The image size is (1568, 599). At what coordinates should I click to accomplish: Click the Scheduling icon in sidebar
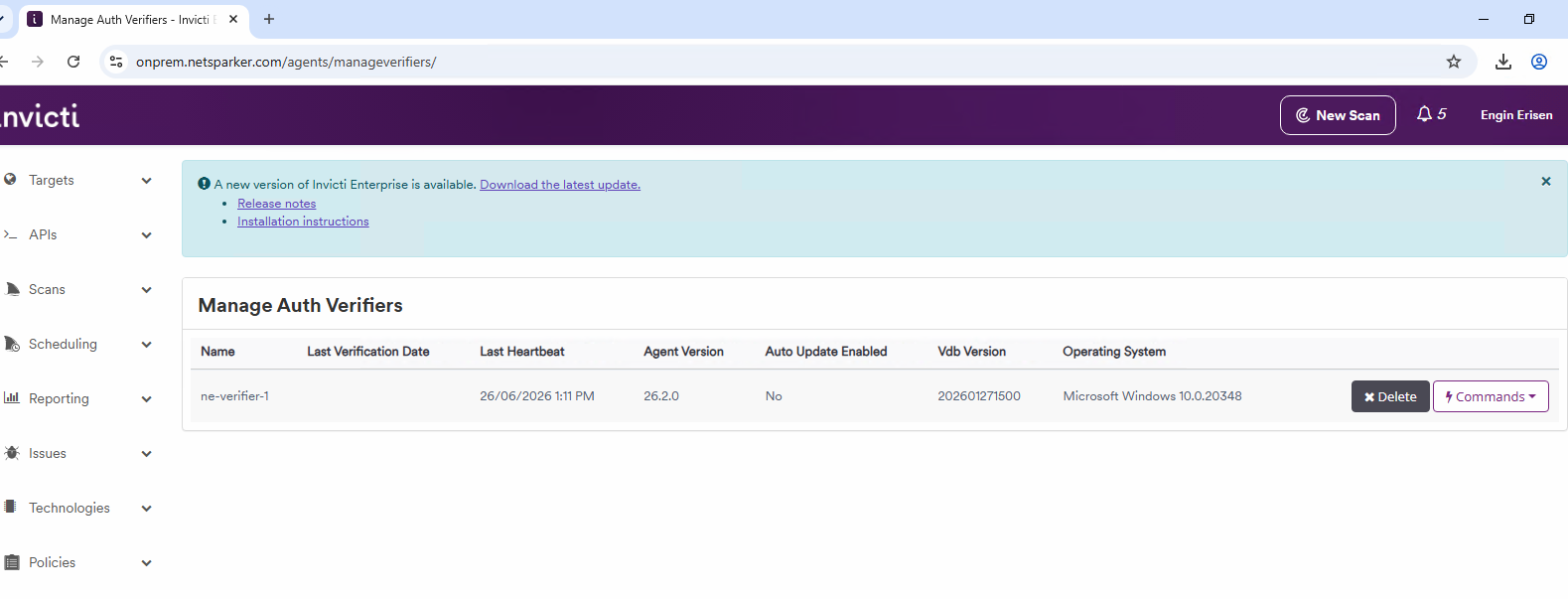tap(12, 344)
